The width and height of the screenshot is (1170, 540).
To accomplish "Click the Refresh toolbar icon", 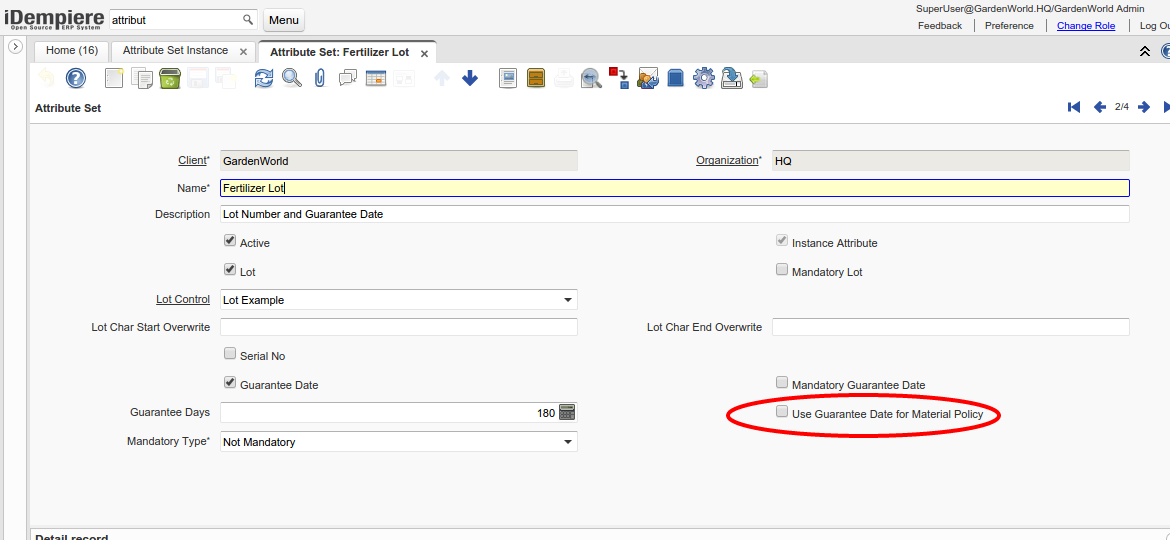I will tap(263, 78).
